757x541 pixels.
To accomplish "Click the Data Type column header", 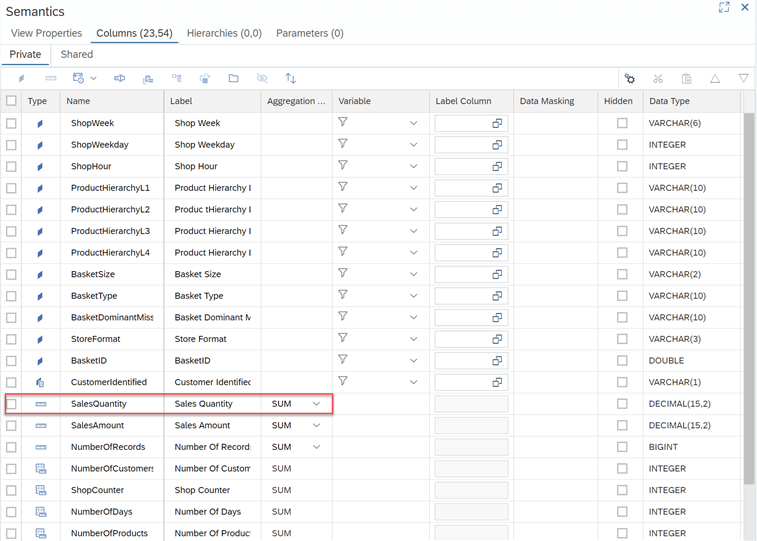I will click(x=670, y=101).
